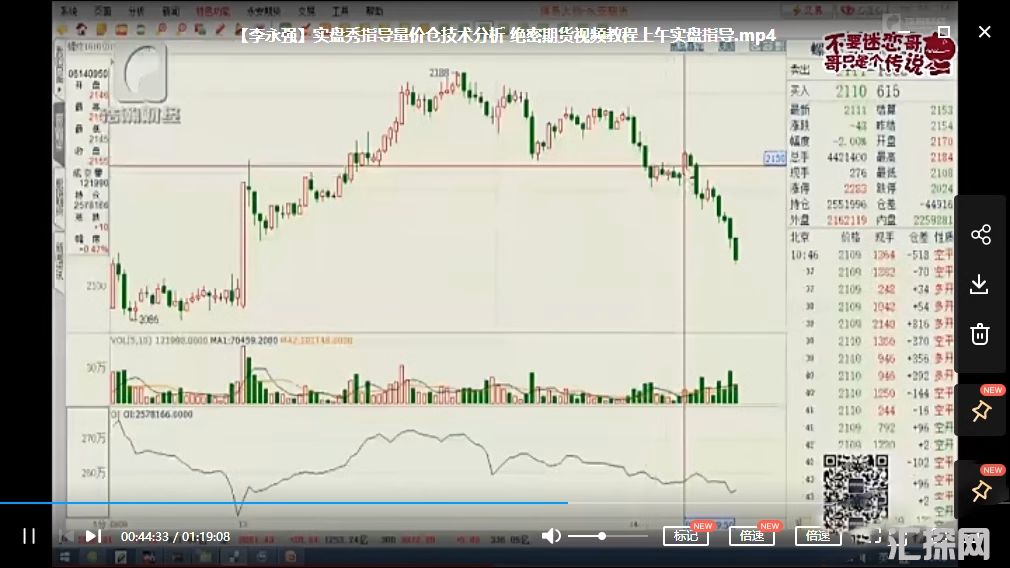
Task: Maximize the video player window
Action: (x=943, y=32)
